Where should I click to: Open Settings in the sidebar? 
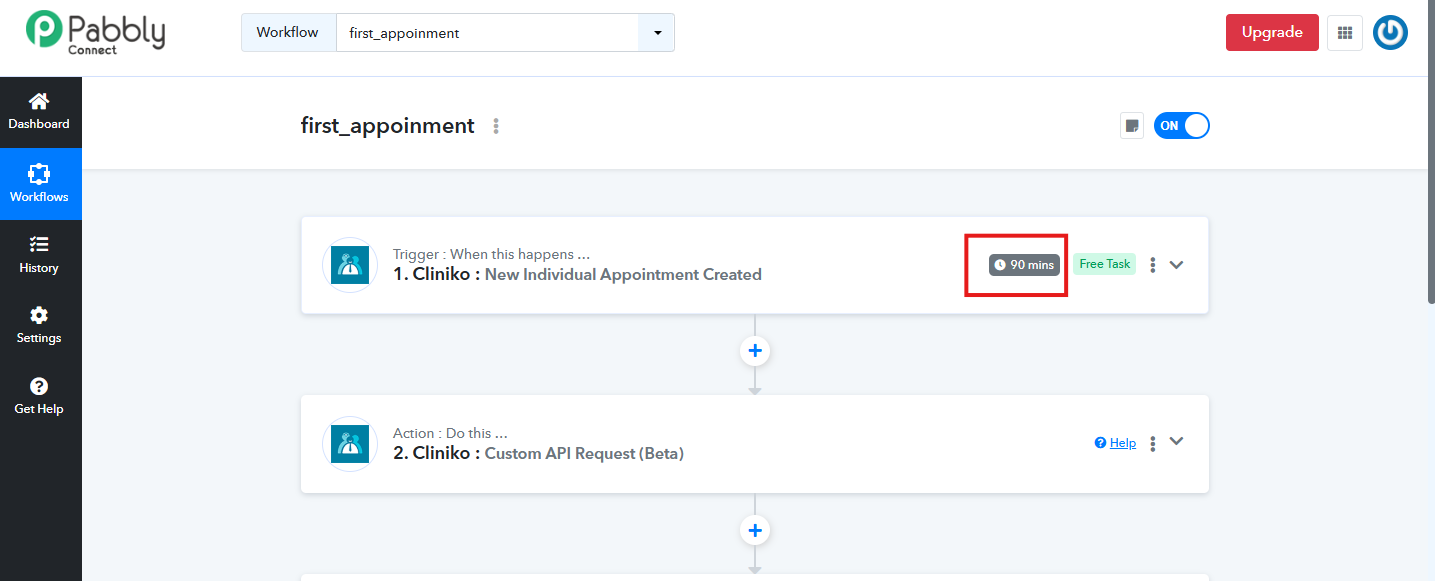[40, 326]
